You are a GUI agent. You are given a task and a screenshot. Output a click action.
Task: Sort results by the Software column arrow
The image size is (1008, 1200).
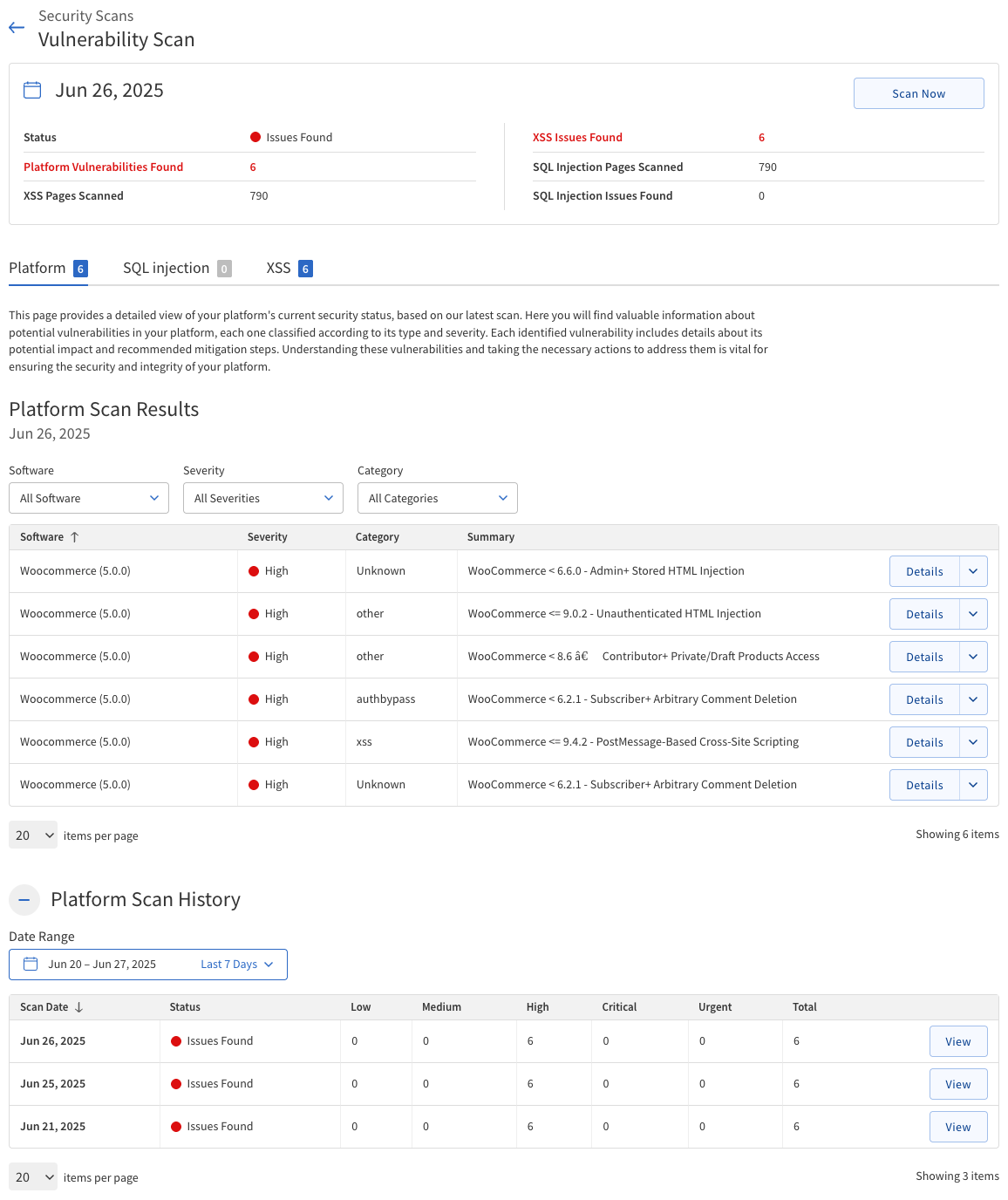click(x=75, y=537)
